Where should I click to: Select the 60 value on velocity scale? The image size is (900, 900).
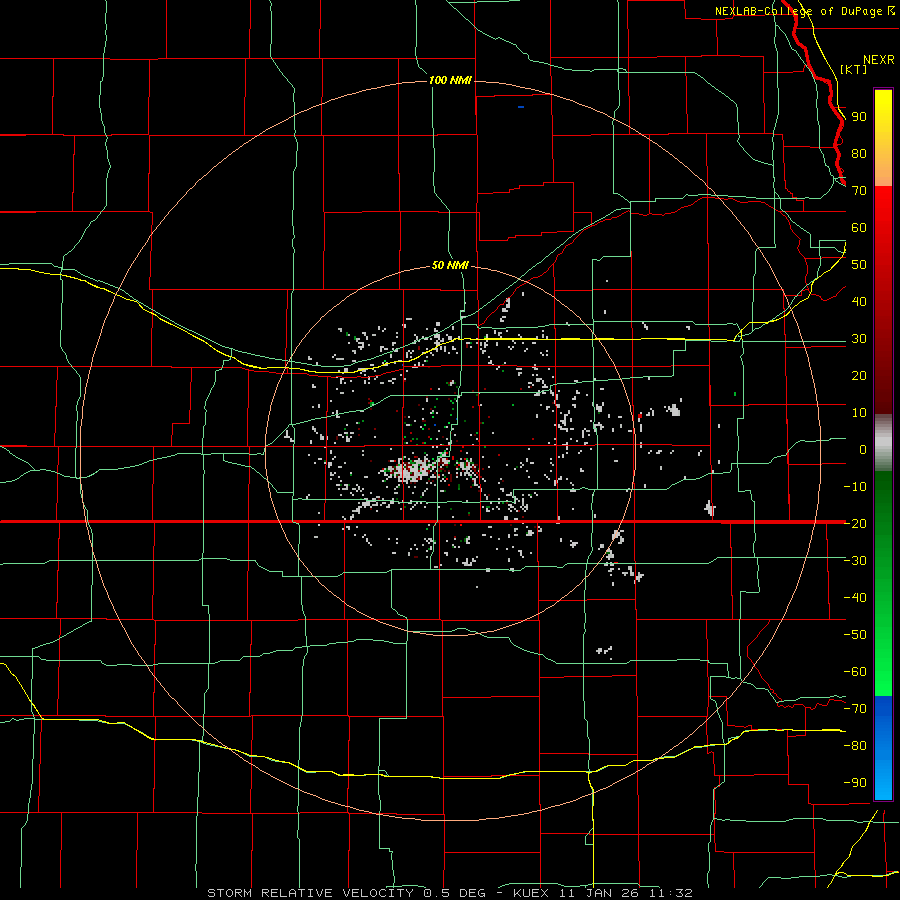(859, 227)
